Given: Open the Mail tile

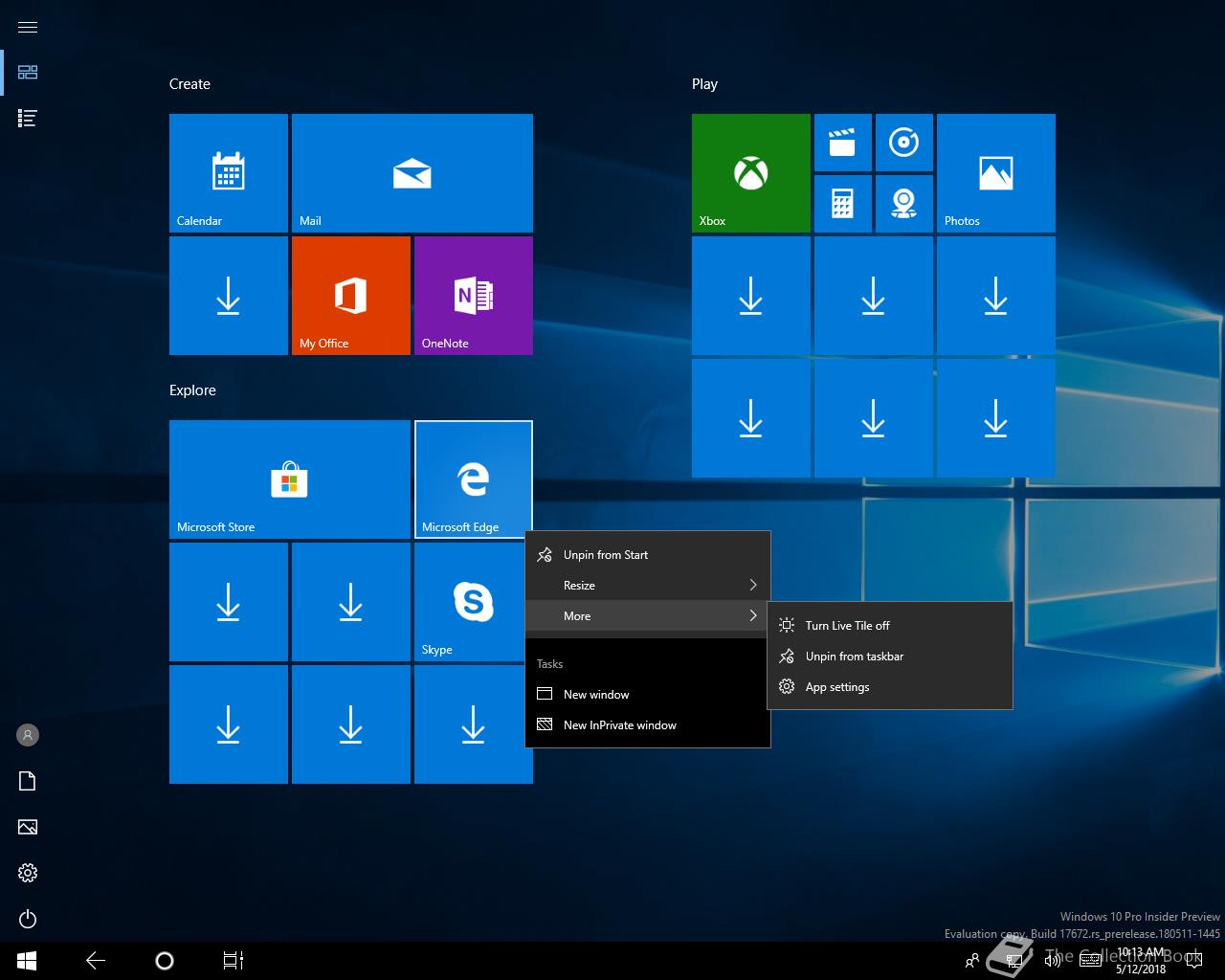Looking at the screenshot, I should click(412, 173).
